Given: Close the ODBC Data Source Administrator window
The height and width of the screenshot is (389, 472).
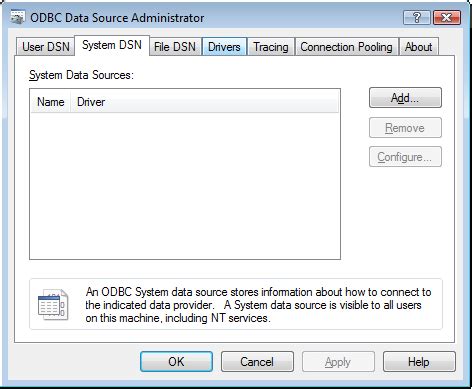Looking at the screenshot, I should [x=447, y=17].
